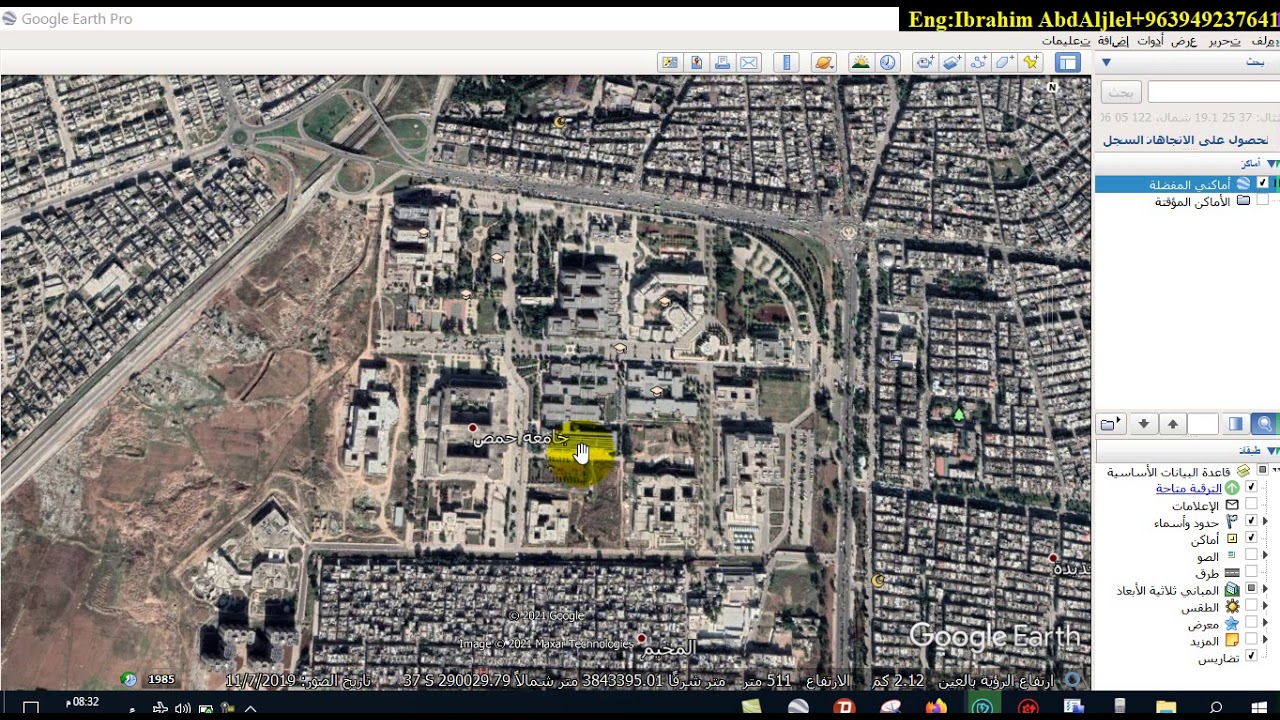Toggle the sunlight across landscape icon
Viewport: 1280px width, 720px height.
[x=860, y=62]
